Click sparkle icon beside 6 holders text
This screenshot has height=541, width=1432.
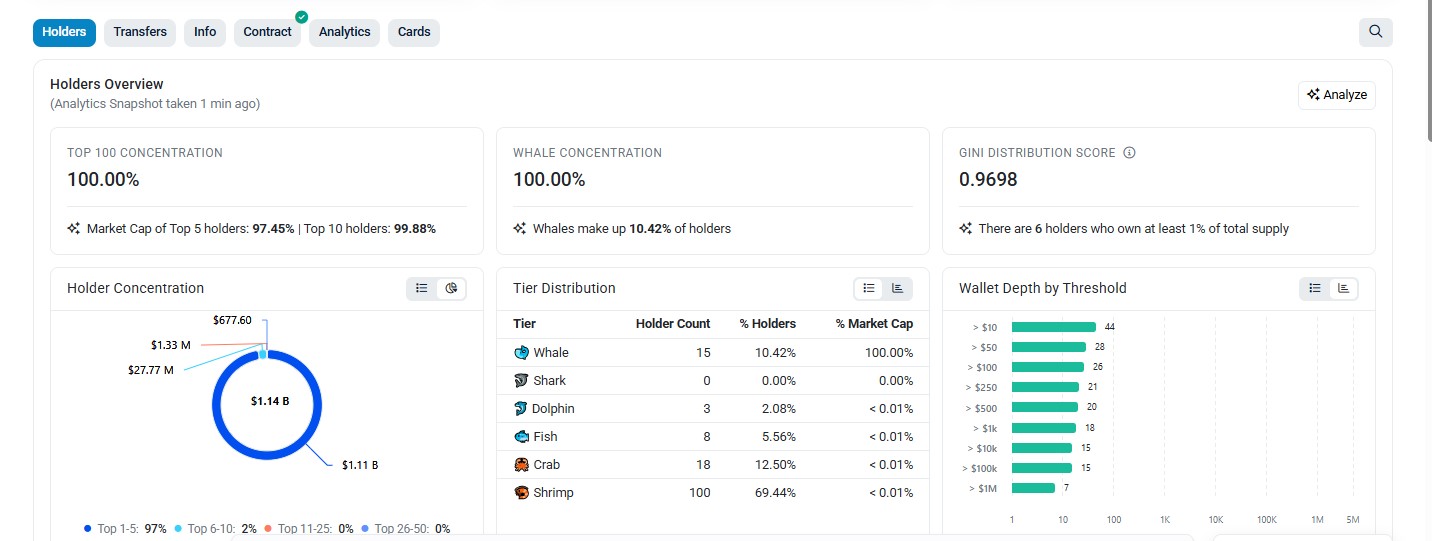click(x=965, y=228)
